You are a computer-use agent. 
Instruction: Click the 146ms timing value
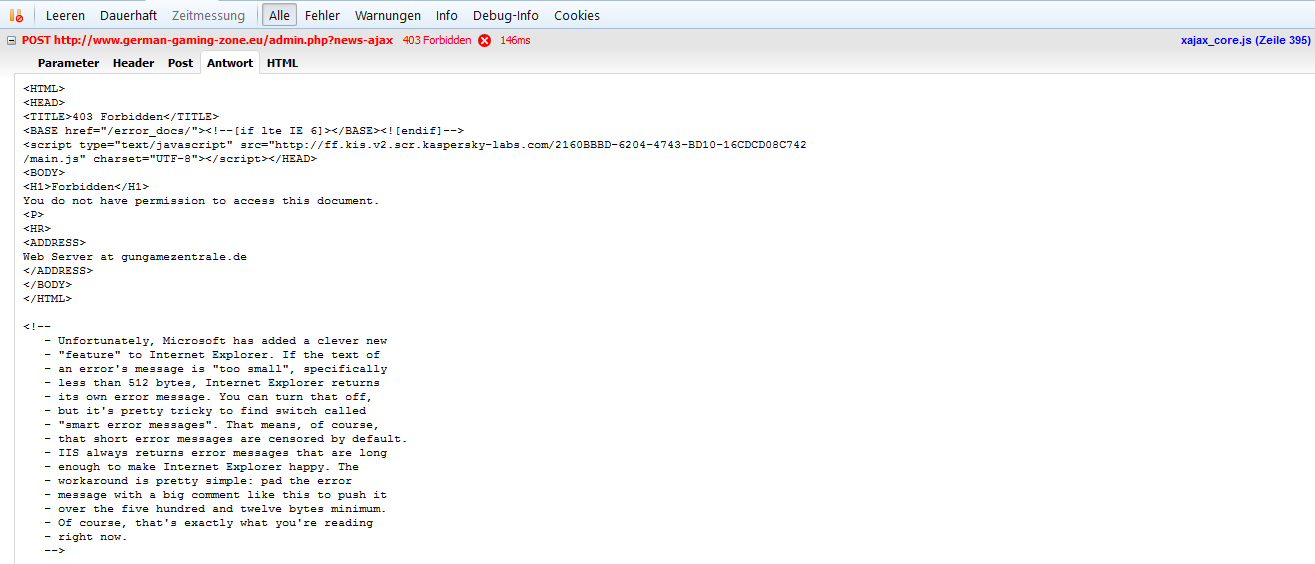(x=515, y=41)
